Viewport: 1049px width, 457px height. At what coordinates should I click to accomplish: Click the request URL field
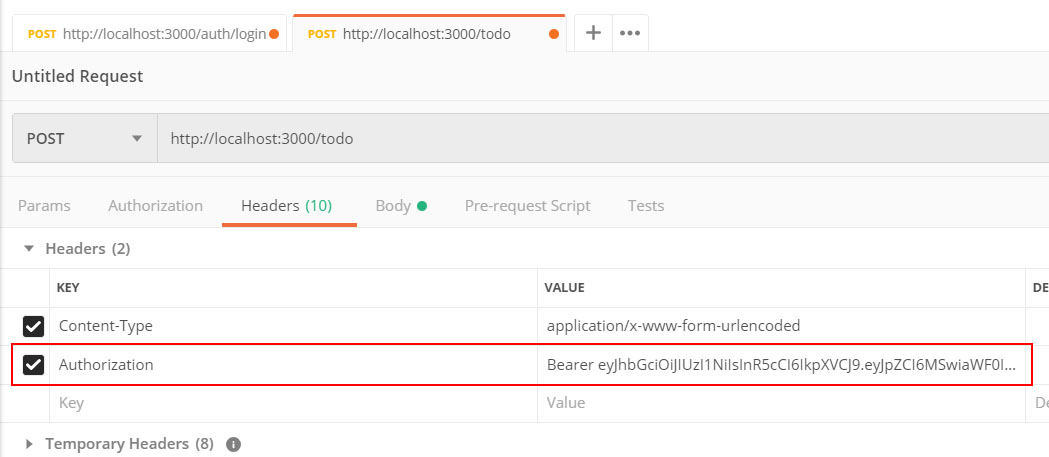point(603,139)
